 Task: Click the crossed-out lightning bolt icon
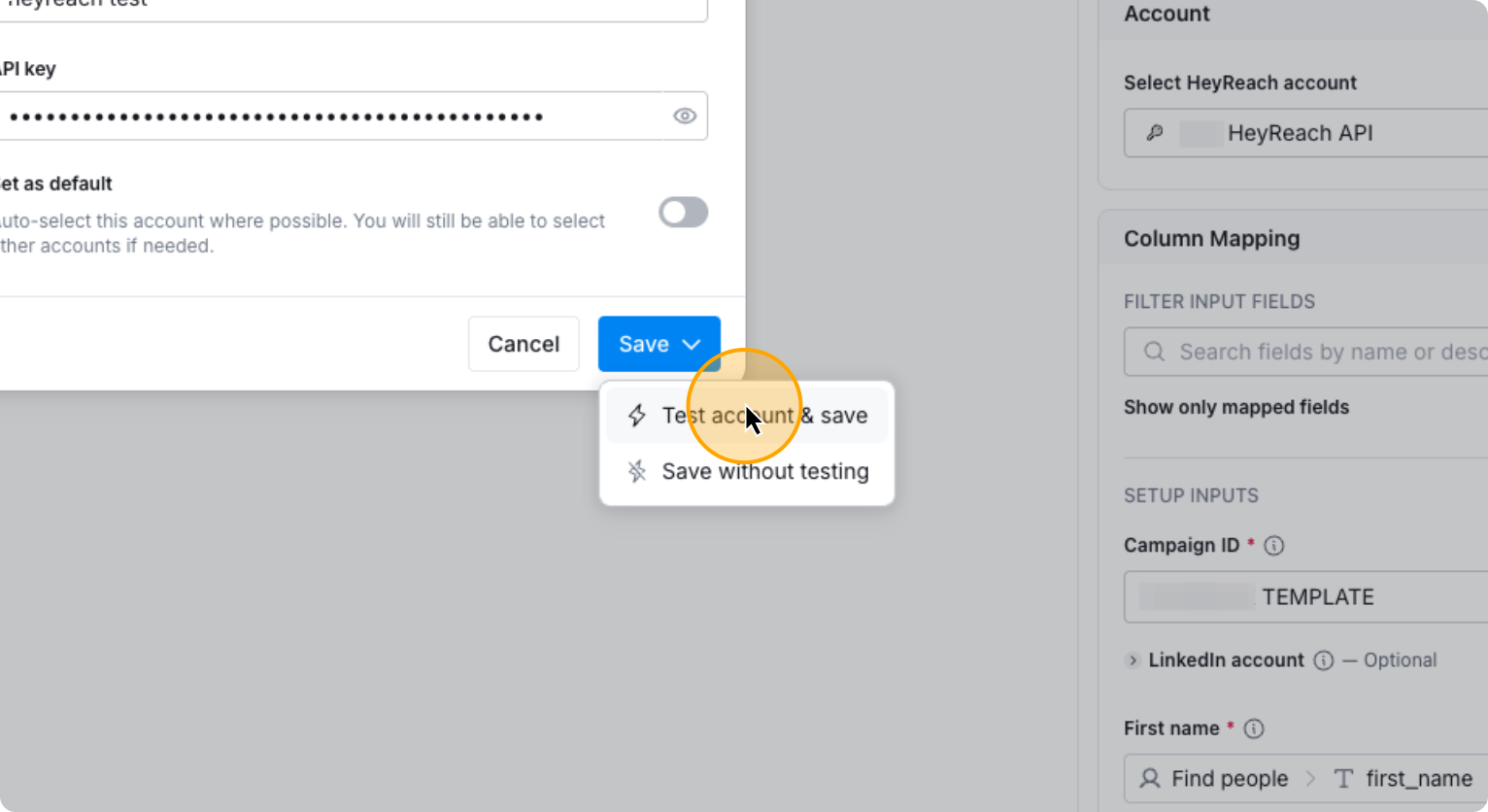637,471
